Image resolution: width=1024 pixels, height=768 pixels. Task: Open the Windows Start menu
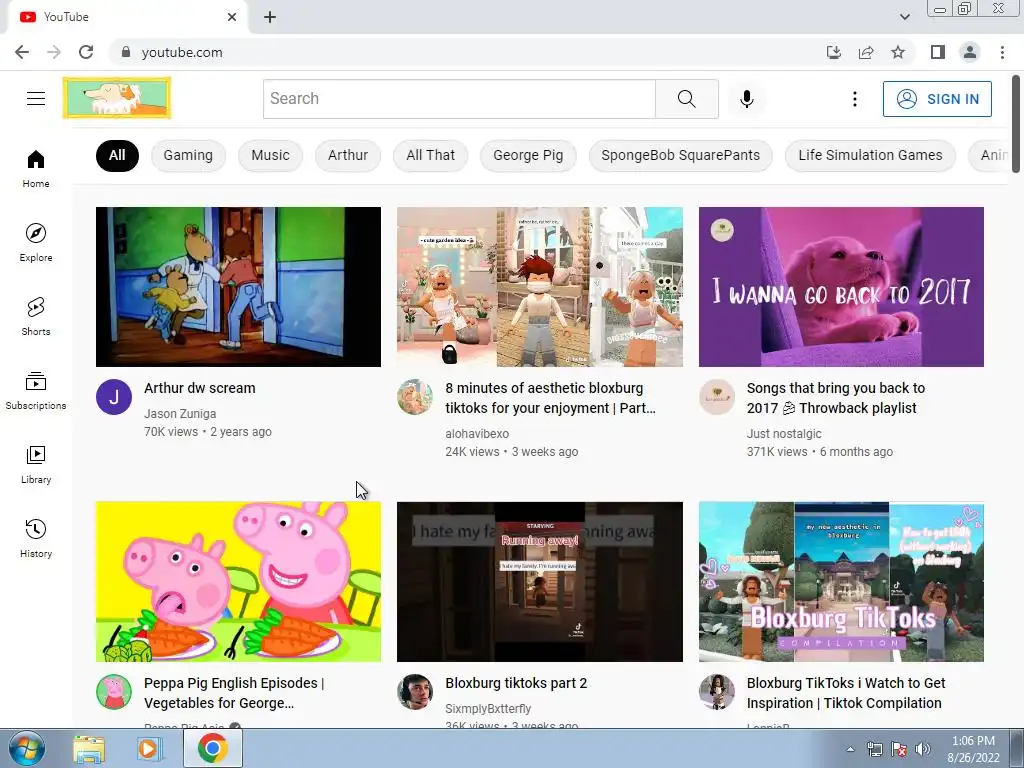click(27, 748)
